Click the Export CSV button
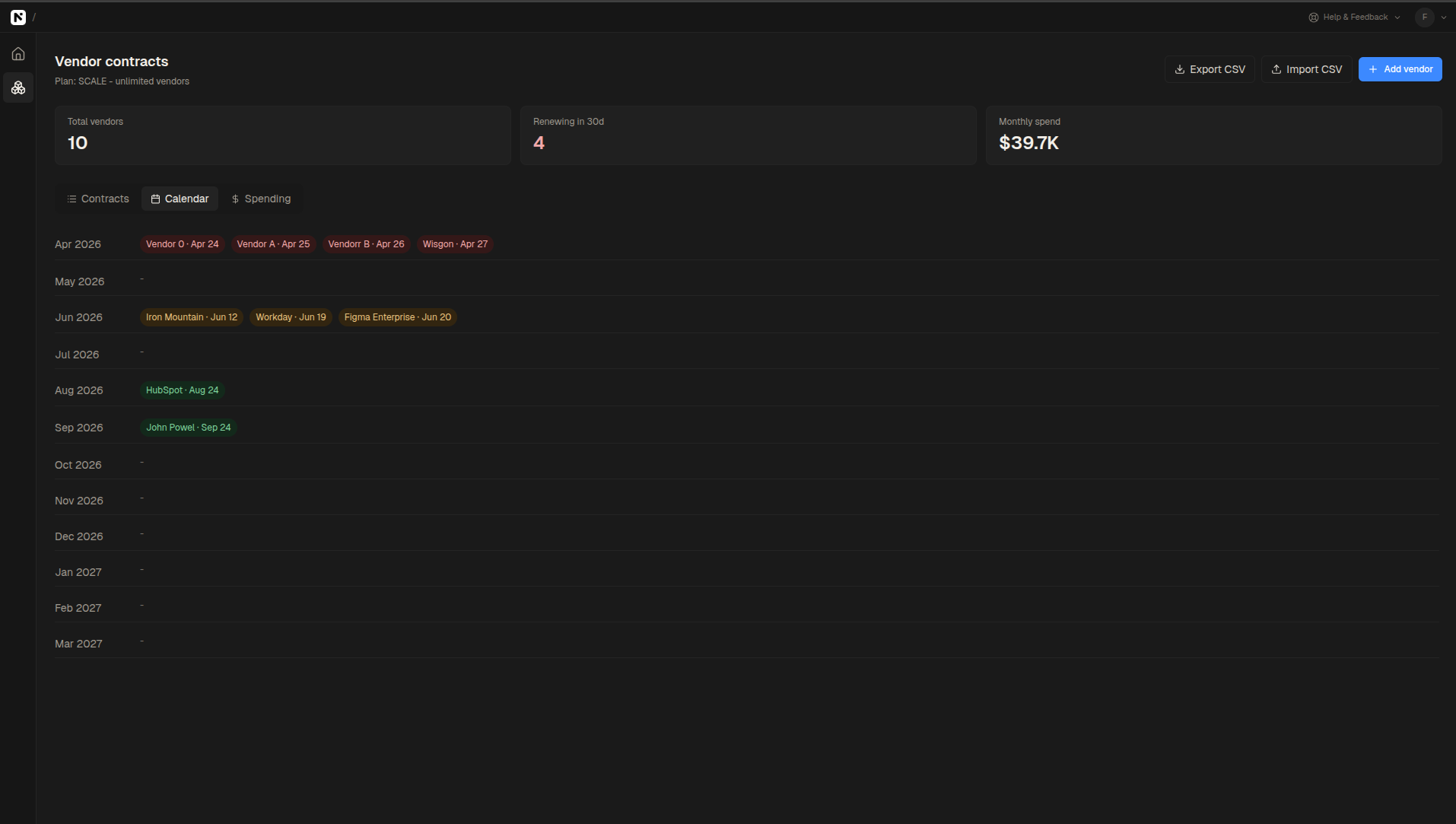The image size is (1456, 824). (1210, 69)
